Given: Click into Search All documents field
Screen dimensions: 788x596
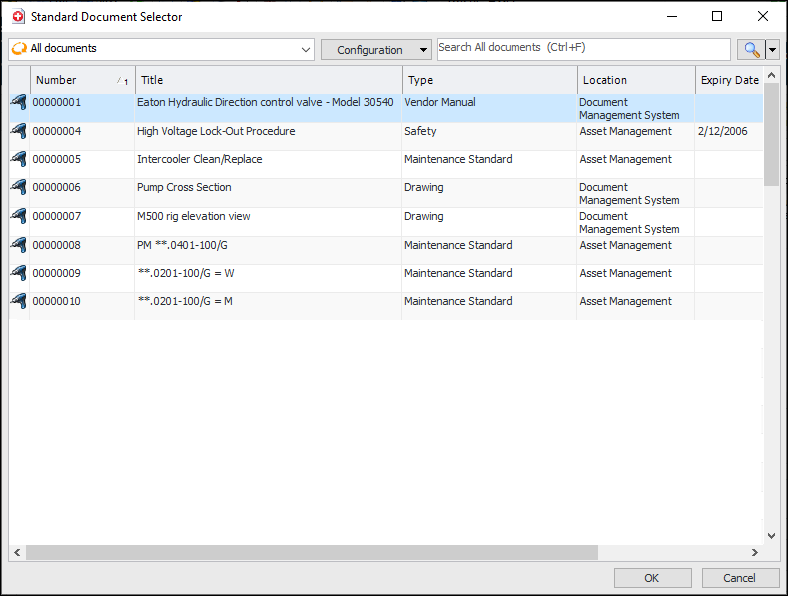Looking at the screenshot, I should (x=583, y=49).
